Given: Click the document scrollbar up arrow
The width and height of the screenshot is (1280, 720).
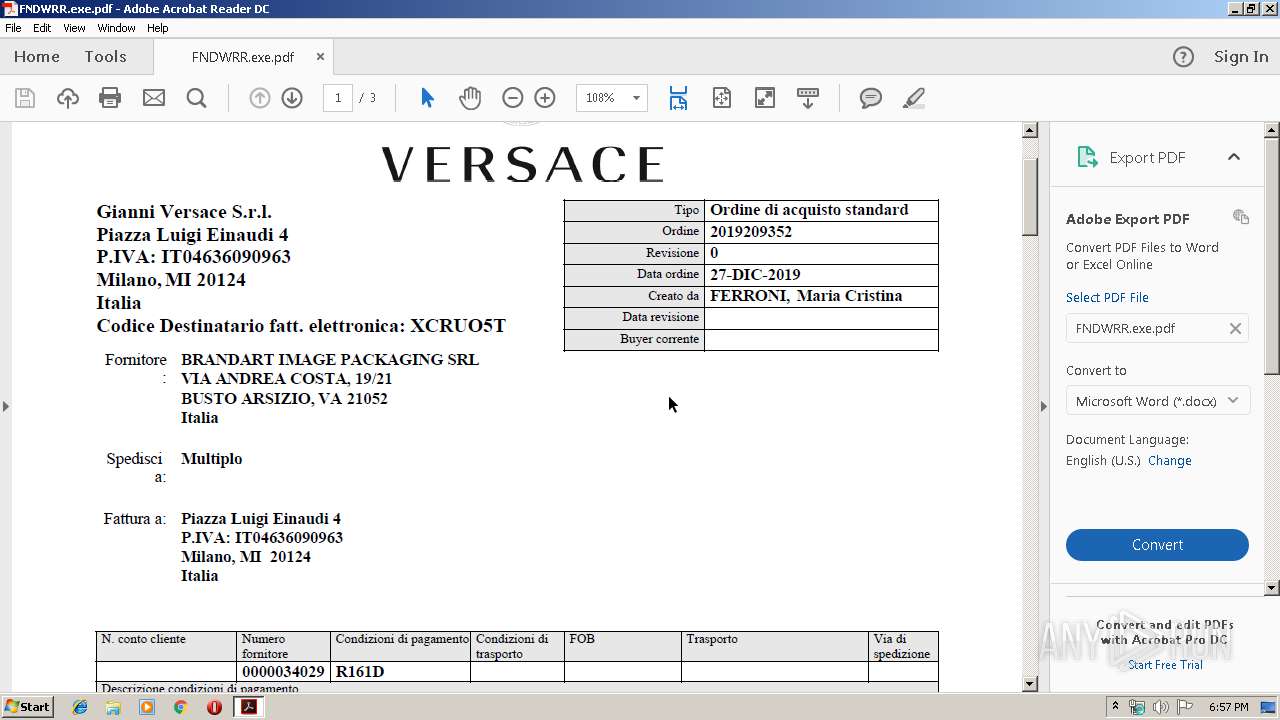Looking at the screenshot, I should (1030, 130).
